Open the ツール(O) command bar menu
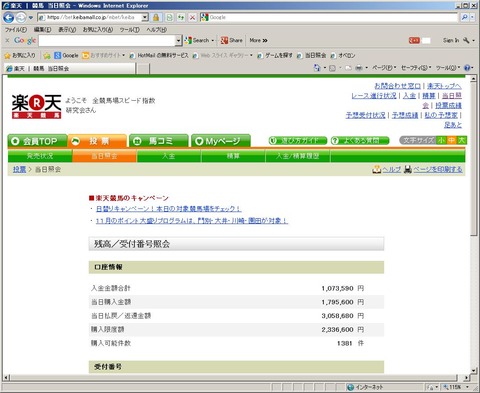This screenshot has height=393, width=480. (448, 68)
